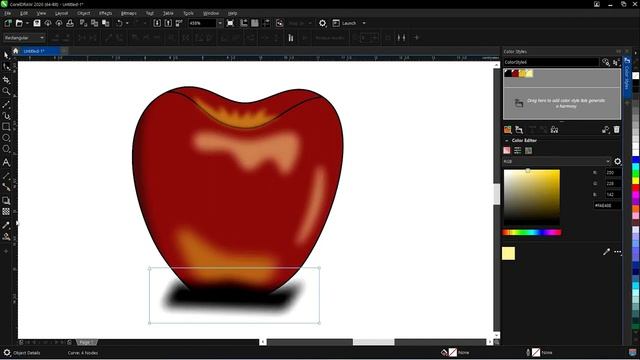Select the Crop tool

click(6, 80)
